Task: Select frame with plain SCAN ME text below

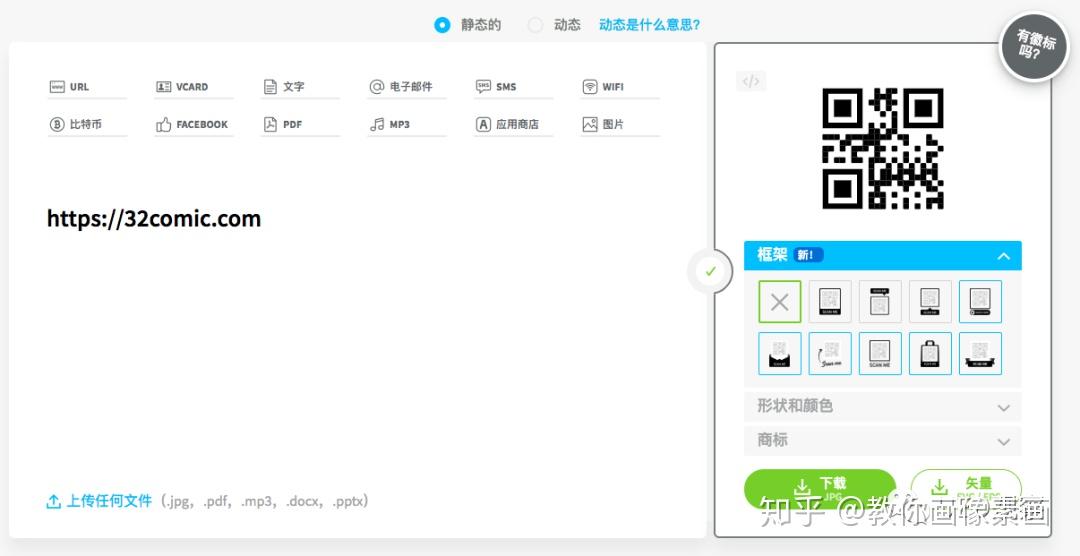Action: coord(880,353)
